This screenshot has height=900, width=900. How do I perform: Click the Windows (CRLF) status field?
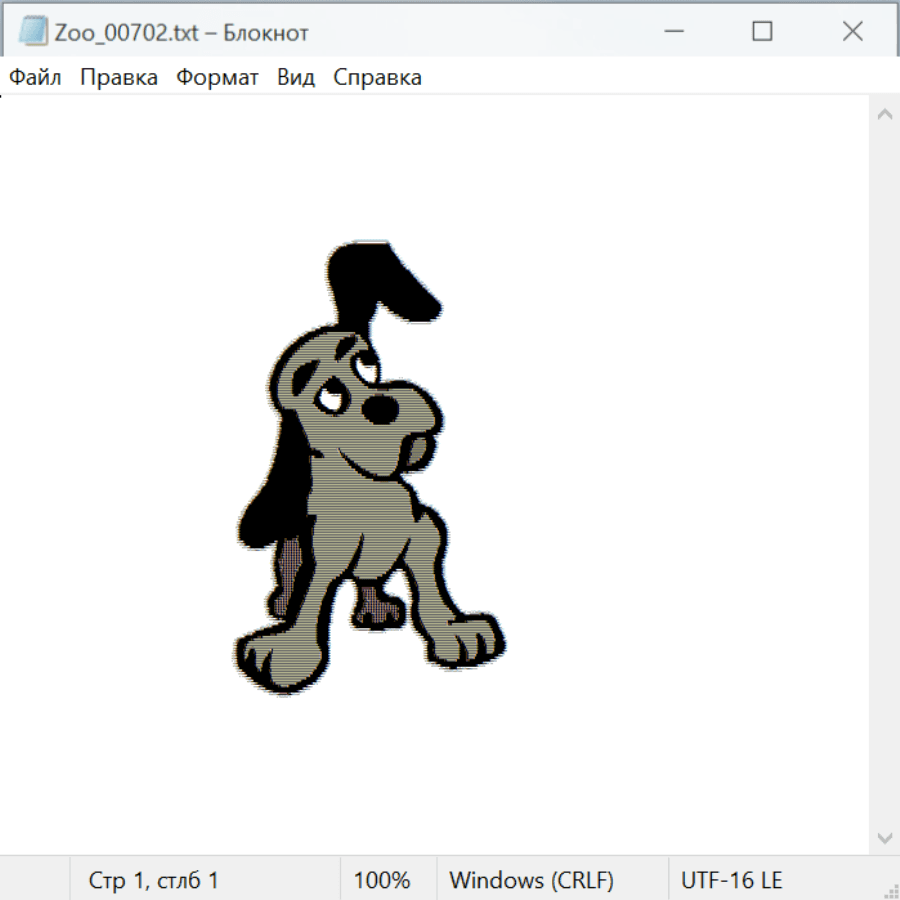[531, 880]
